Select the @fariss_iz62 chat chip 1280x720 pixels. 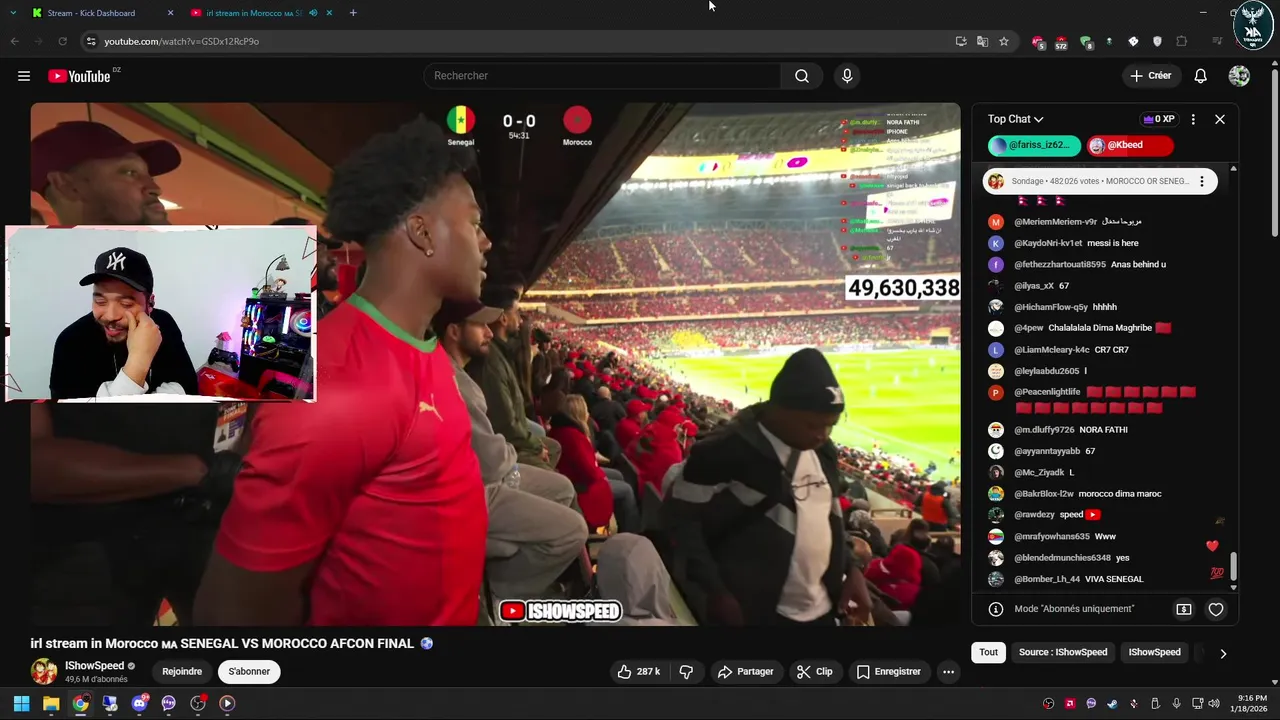click(1034, 145)
